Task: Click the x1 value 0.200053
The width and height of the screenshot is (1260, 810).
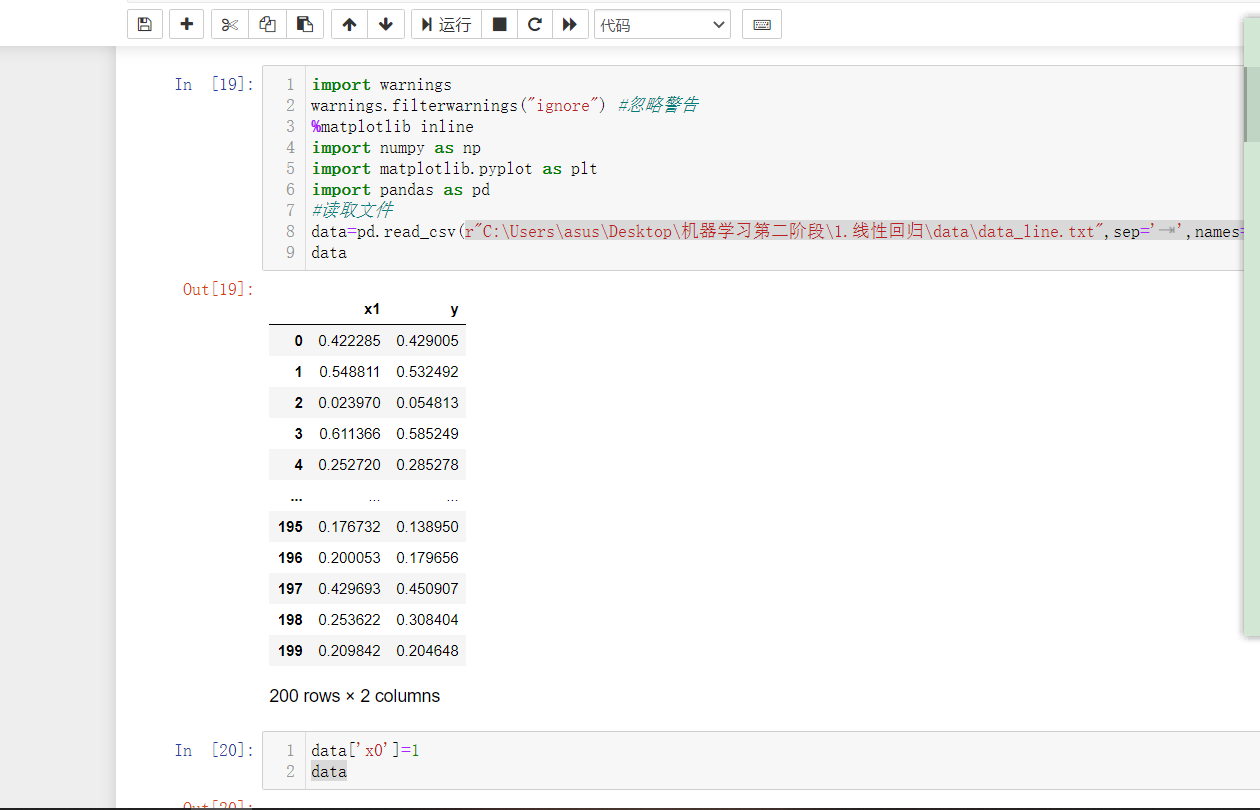Action: click(x=349, y=558)
